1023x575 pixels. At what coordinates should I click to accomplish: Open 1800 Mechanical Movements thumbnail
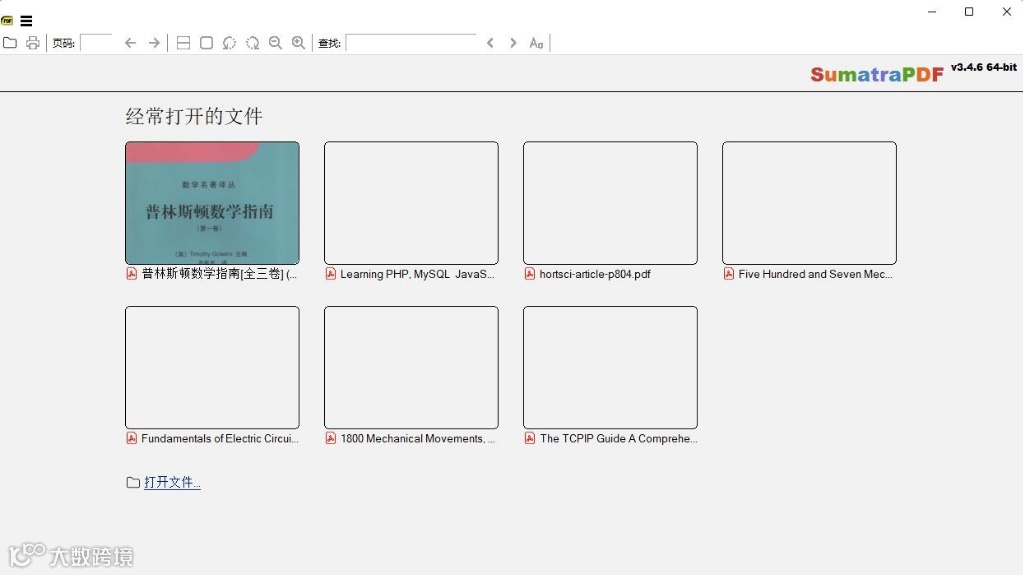pos(411,367)
